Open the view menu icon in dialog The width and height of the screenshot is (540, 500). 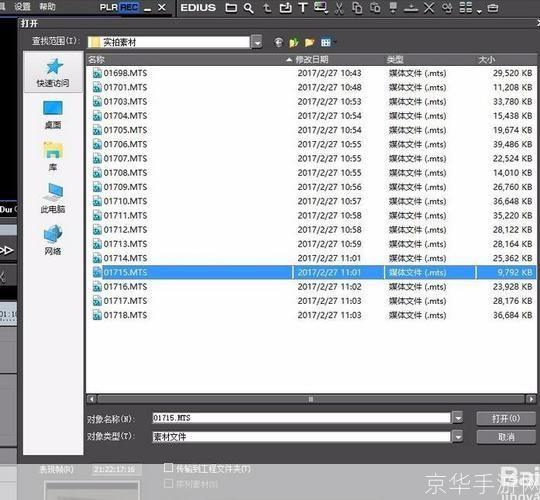[x=328, y=42]
